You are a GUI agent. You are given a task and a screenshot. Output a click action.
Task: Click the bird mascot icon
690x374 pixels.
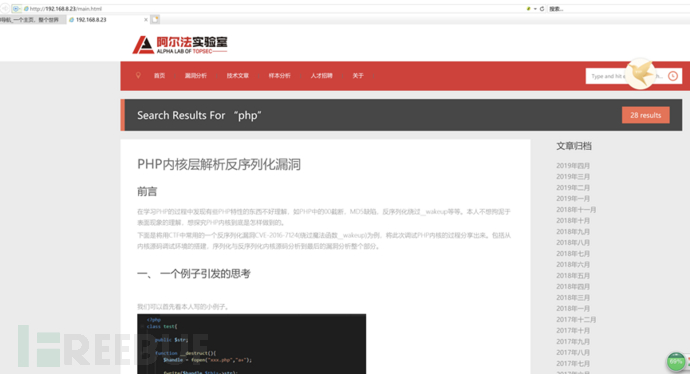(x=641, y=74)
